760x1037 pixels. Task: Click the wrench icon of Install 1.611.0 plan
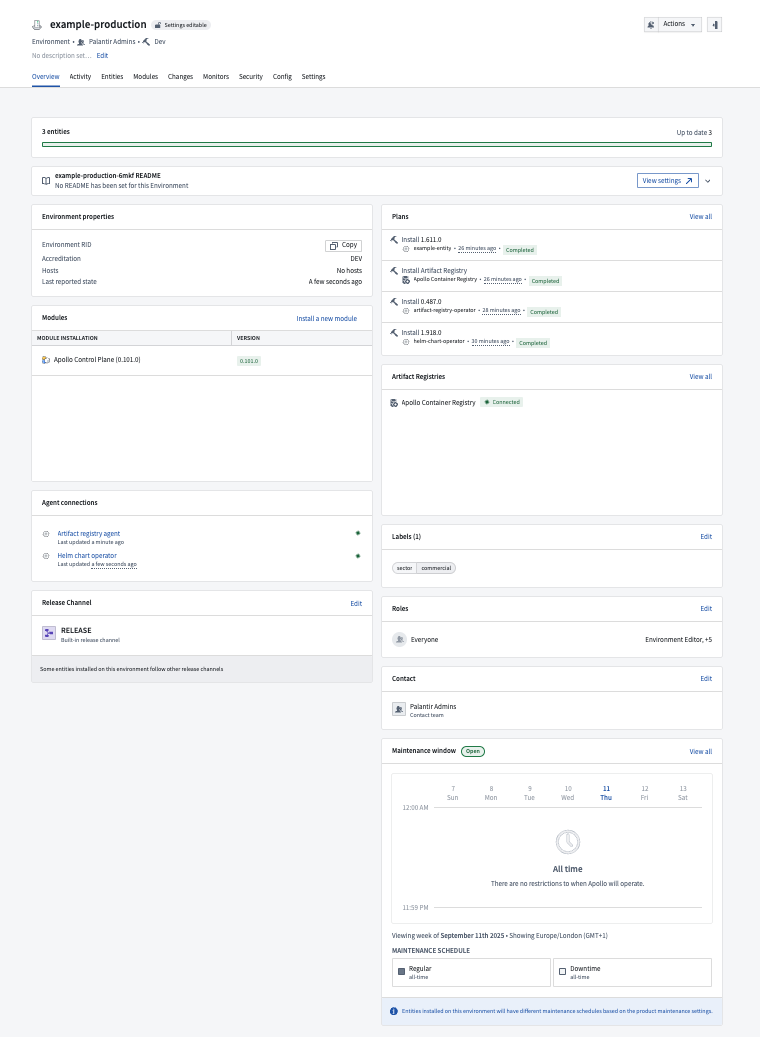tap(394, 239)
